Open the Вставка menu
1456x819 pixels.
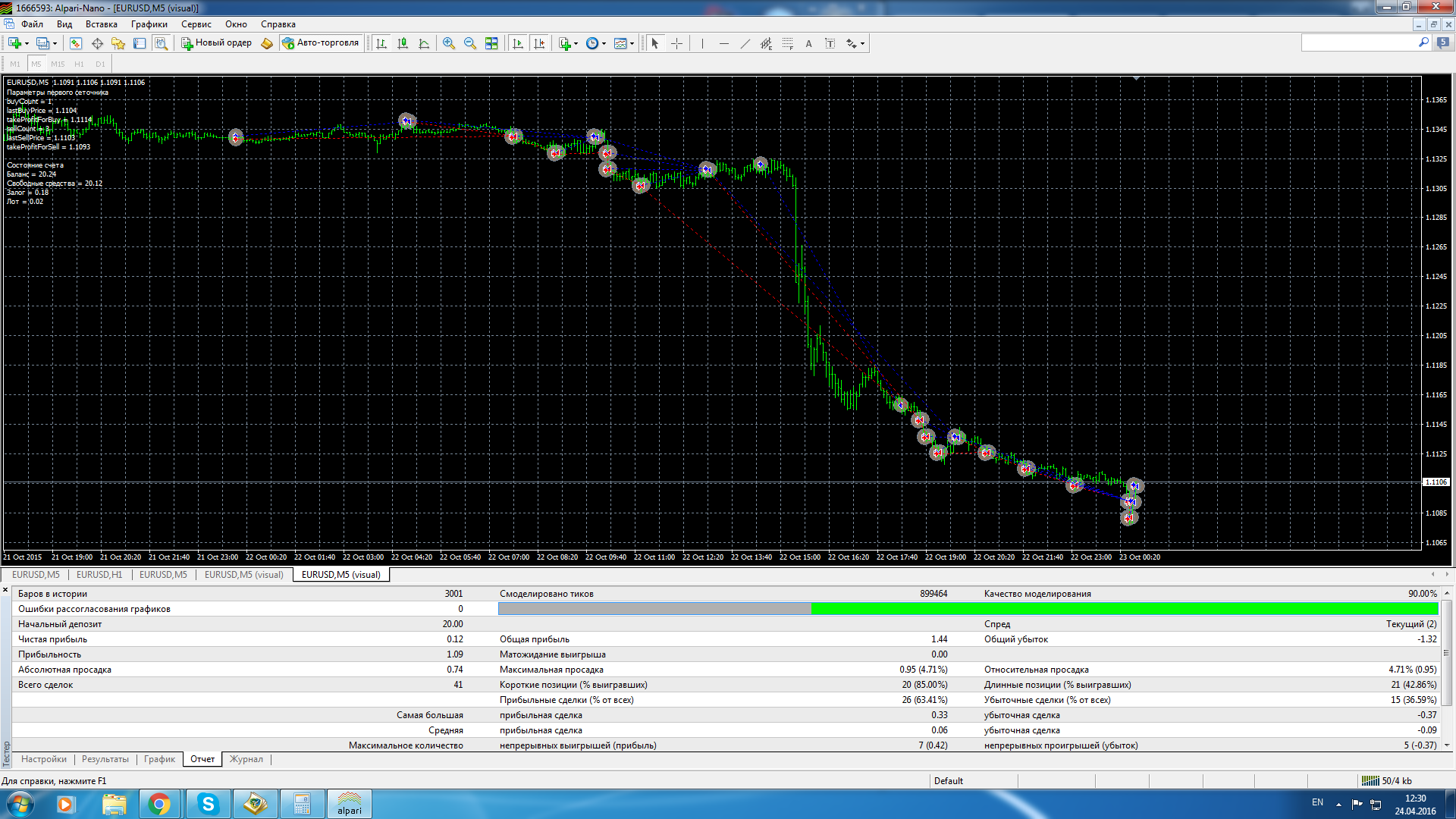102,24
